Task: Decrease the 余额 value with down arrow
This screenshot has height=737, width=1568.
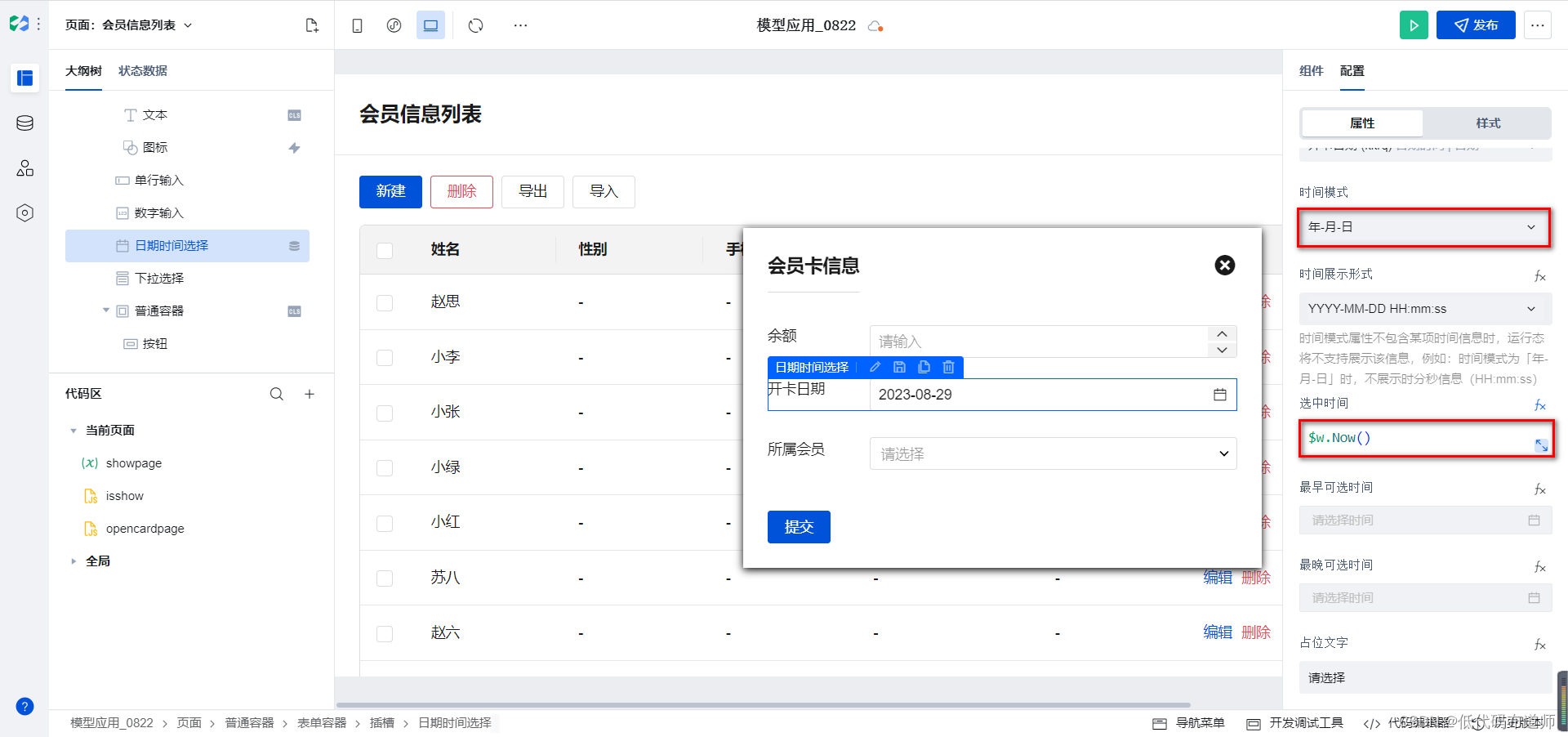Action: [1222, 350]
